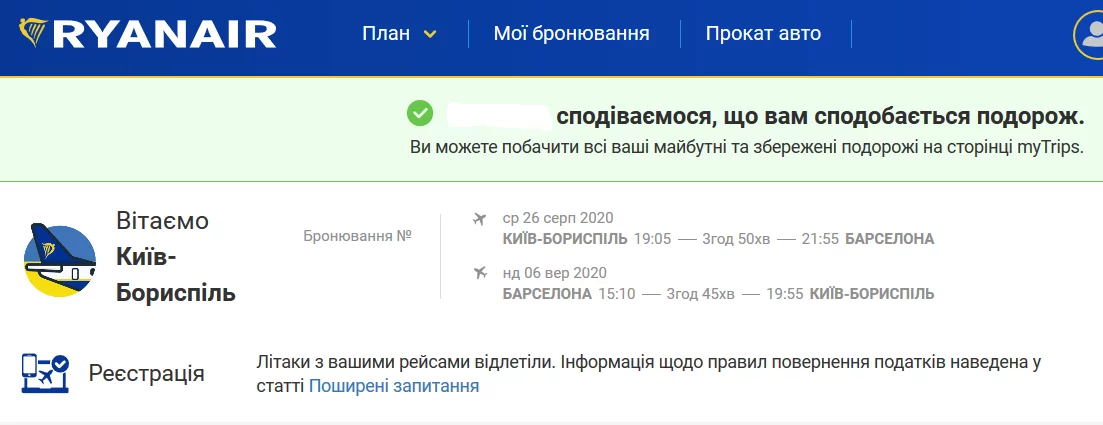Open Прокат авто section
This screenshot has width=1103, height=425.
(x=763, y=34)
